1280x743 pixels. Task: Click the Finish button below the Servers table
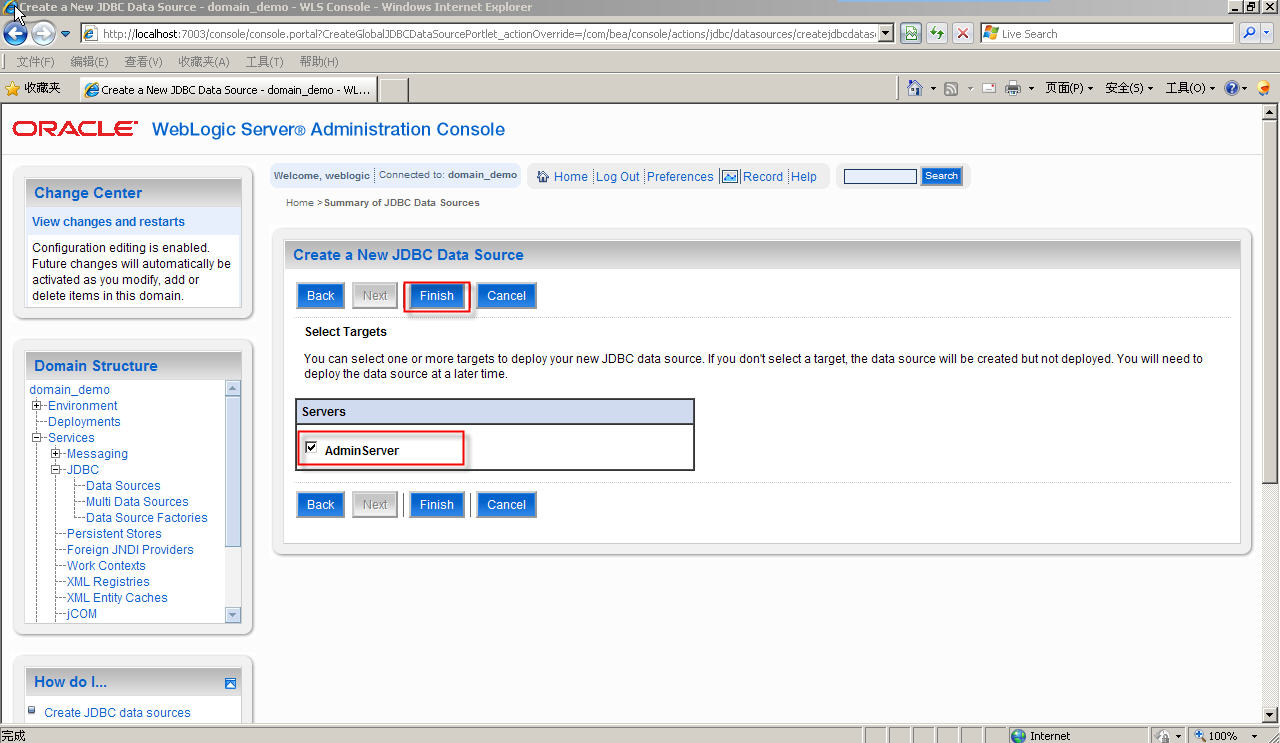(x=436, y=505)
